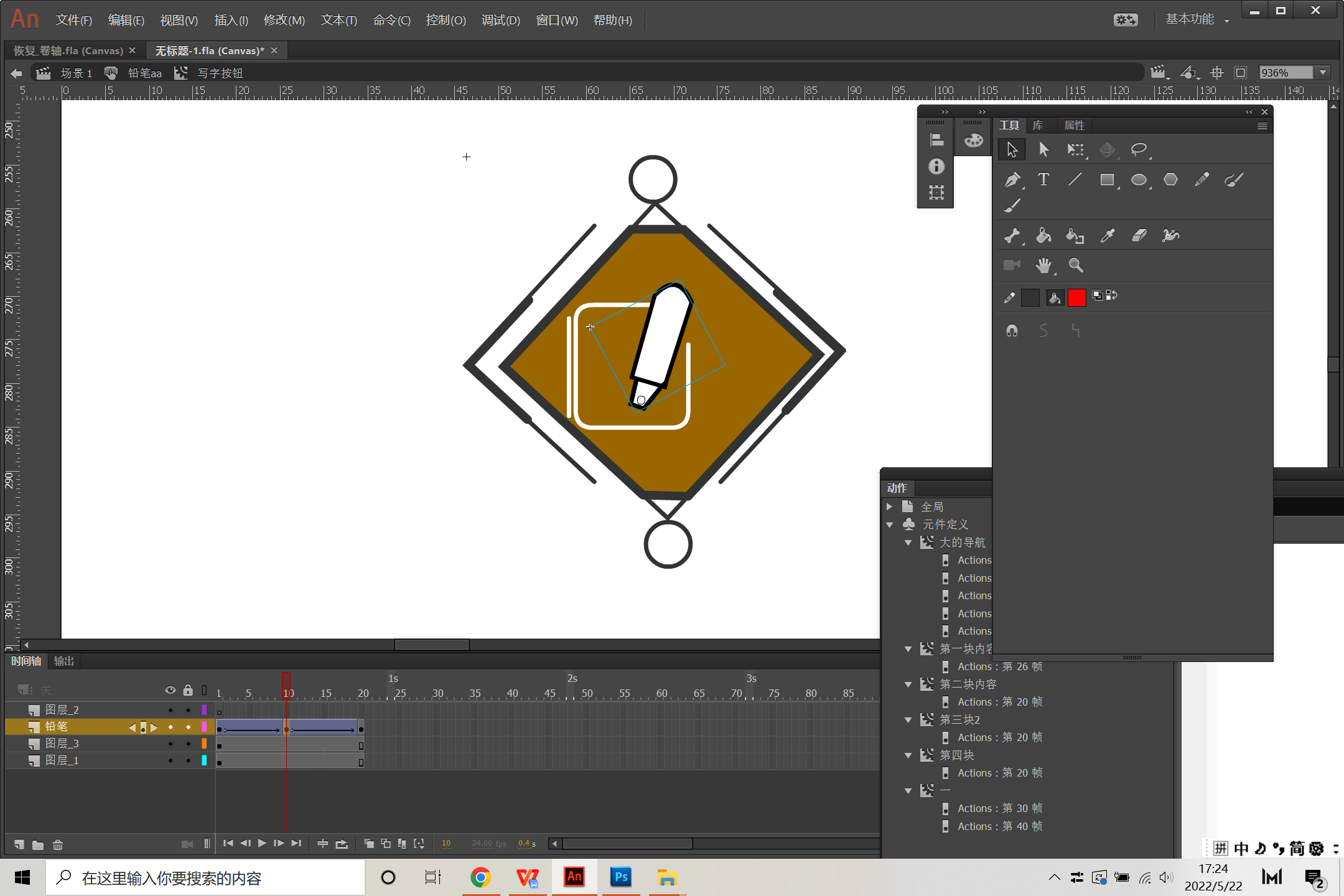Select the Eraser tool
Screen dimensions: 1344x896
(x=1139, y=235)
